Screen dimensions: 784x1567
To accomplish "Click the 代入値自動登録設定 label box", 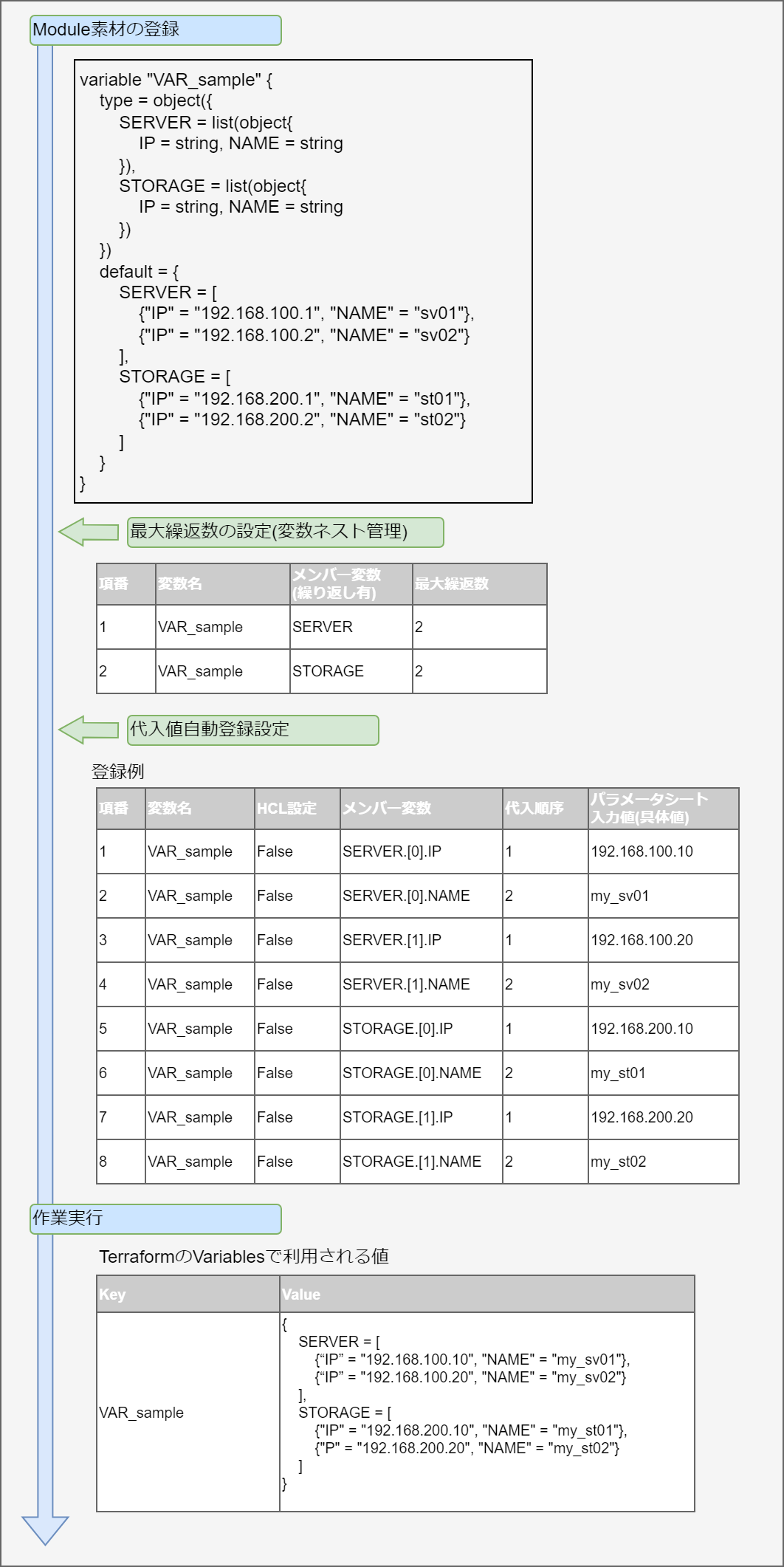I will pos(252,730).
